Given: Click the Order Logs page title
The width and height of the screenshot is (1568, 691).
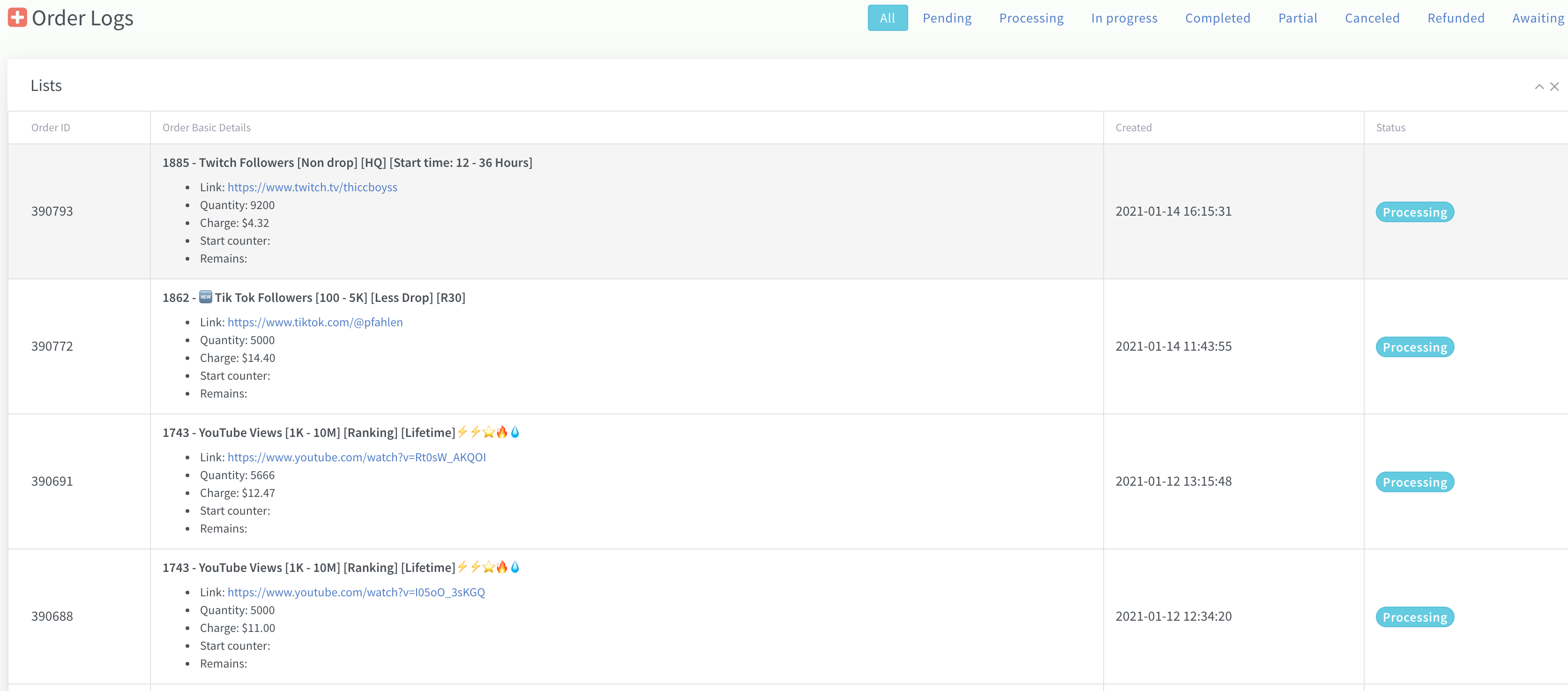Looking at the screenshot, I should click(82, 18).
